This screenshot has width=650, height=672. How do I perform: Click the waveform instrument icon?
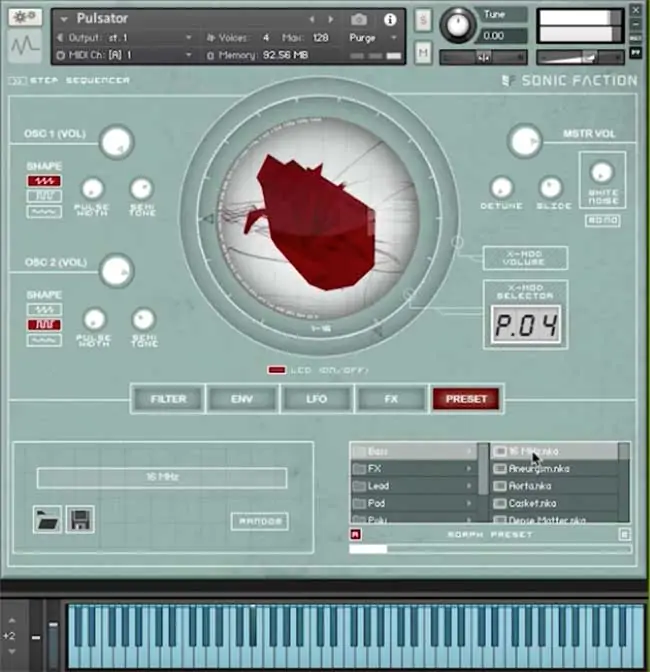click(25, 45)
